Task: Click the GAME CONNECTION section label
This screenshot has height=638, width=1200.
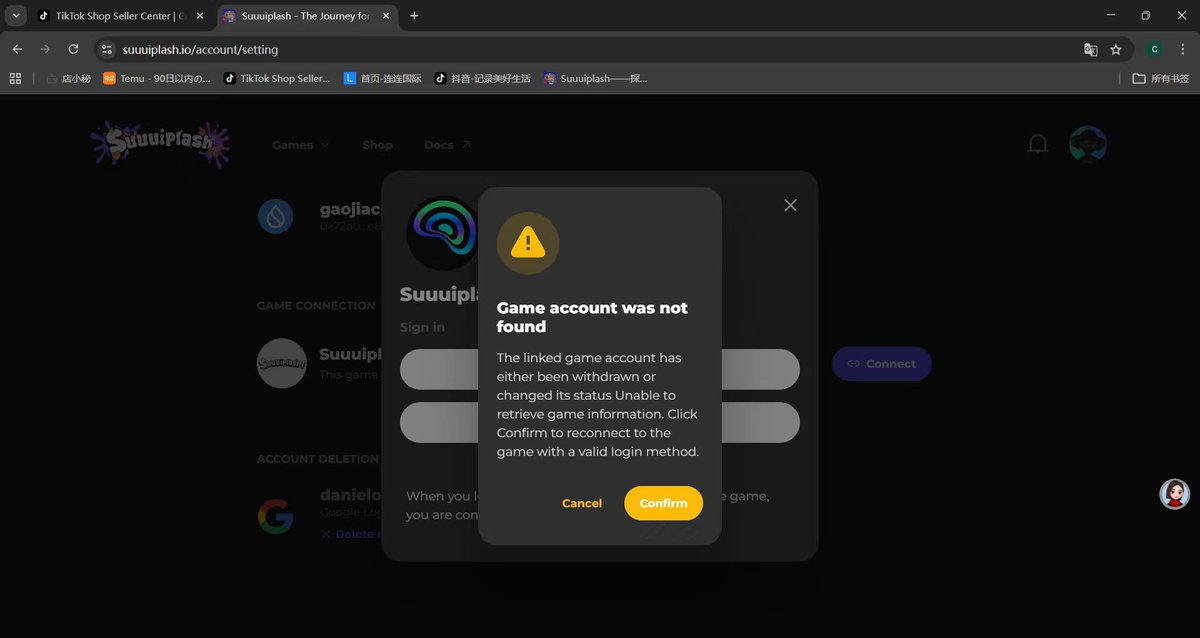Action: pyautogui.click(x=316, y=306)
